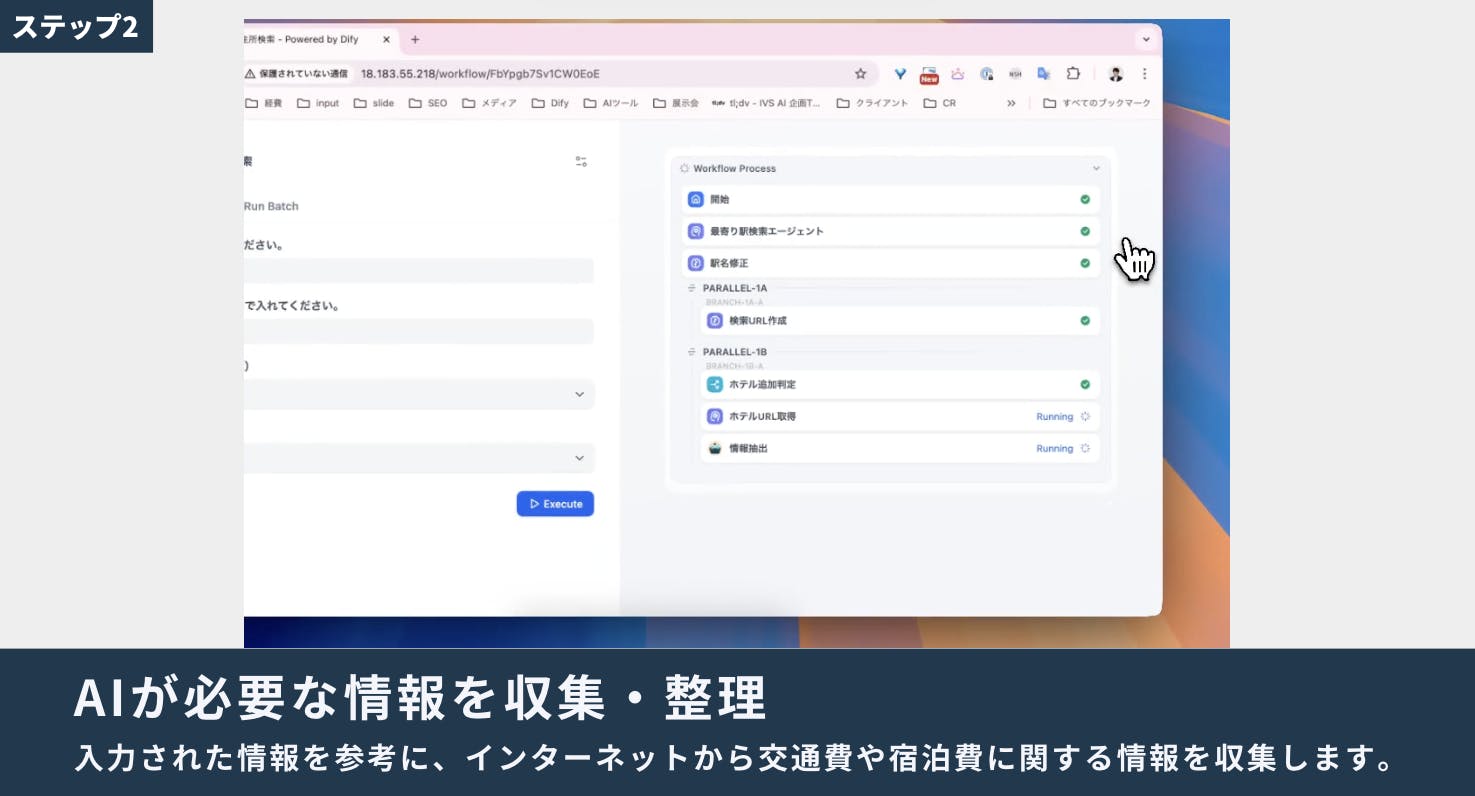Click the pink crown extension icon

958,74
